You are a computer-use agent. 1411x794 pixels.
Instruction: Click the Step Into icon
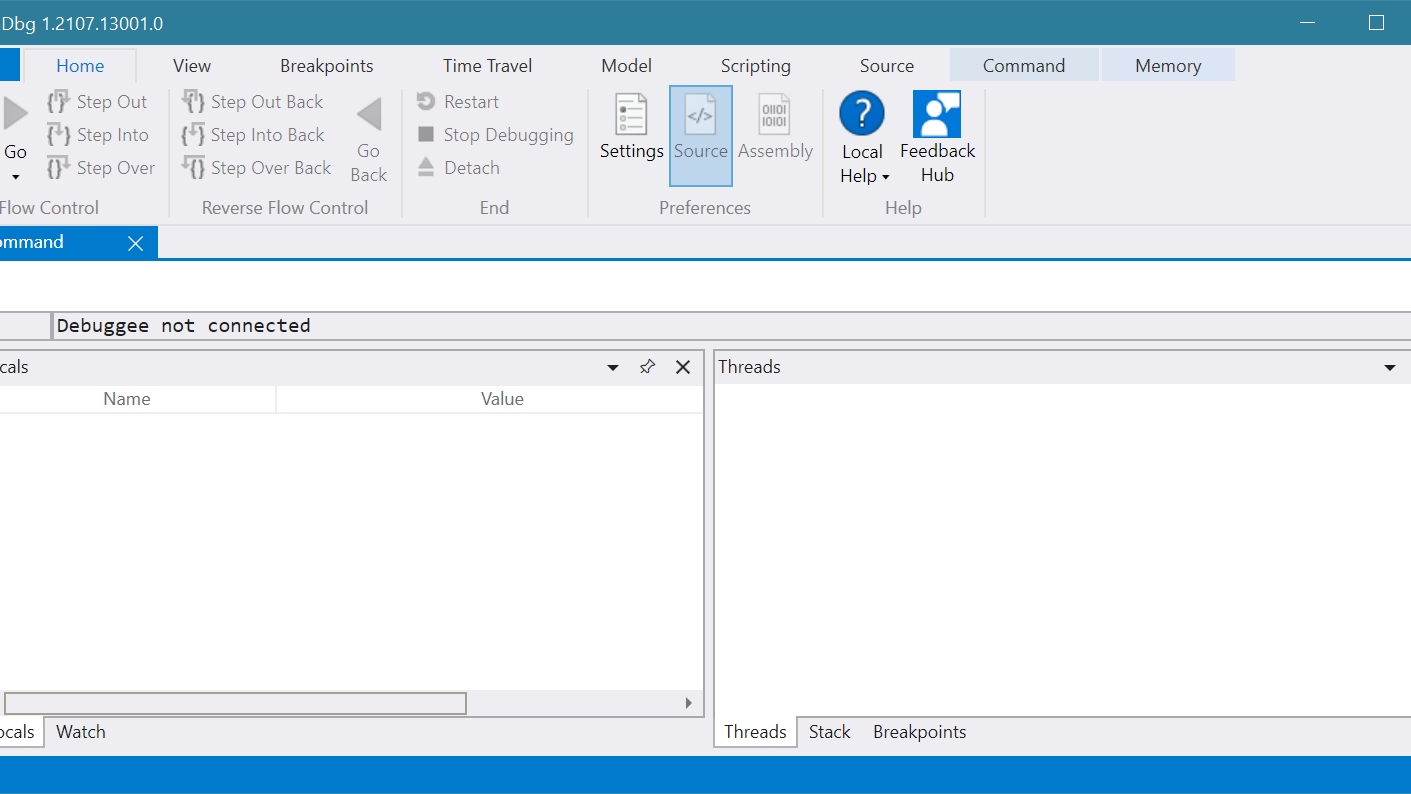[59, 135]
